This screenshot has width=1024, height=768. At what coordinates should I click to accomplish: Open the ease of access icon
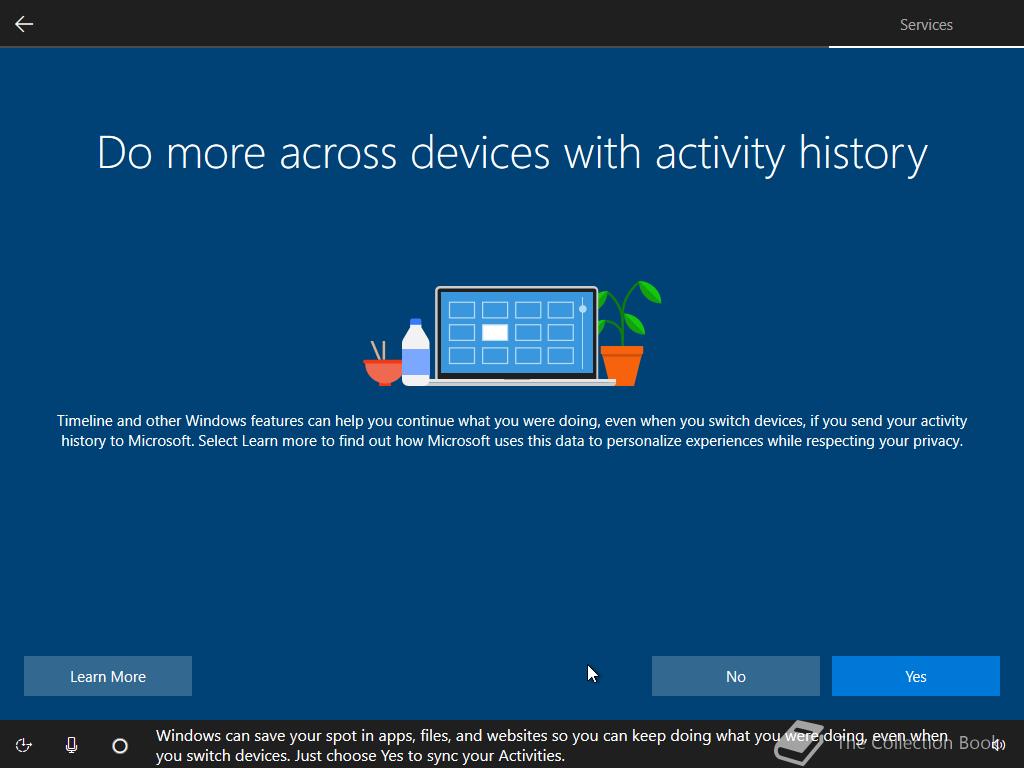click(x=24, y=745)
